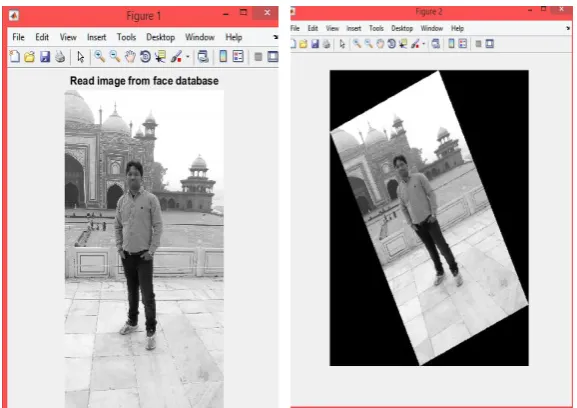
Task: Insert Colorbar using Figure 2 toolbar icon
Action: (x=451, y=44)
